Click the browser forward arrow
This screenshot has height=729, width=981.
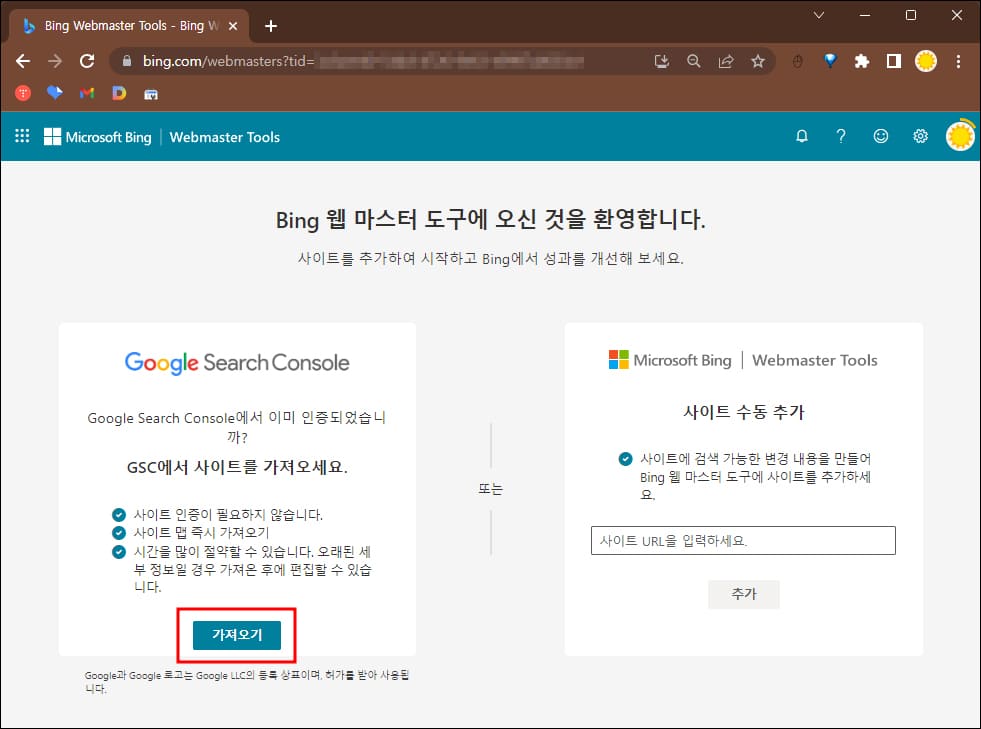click(x=55, y=61)
